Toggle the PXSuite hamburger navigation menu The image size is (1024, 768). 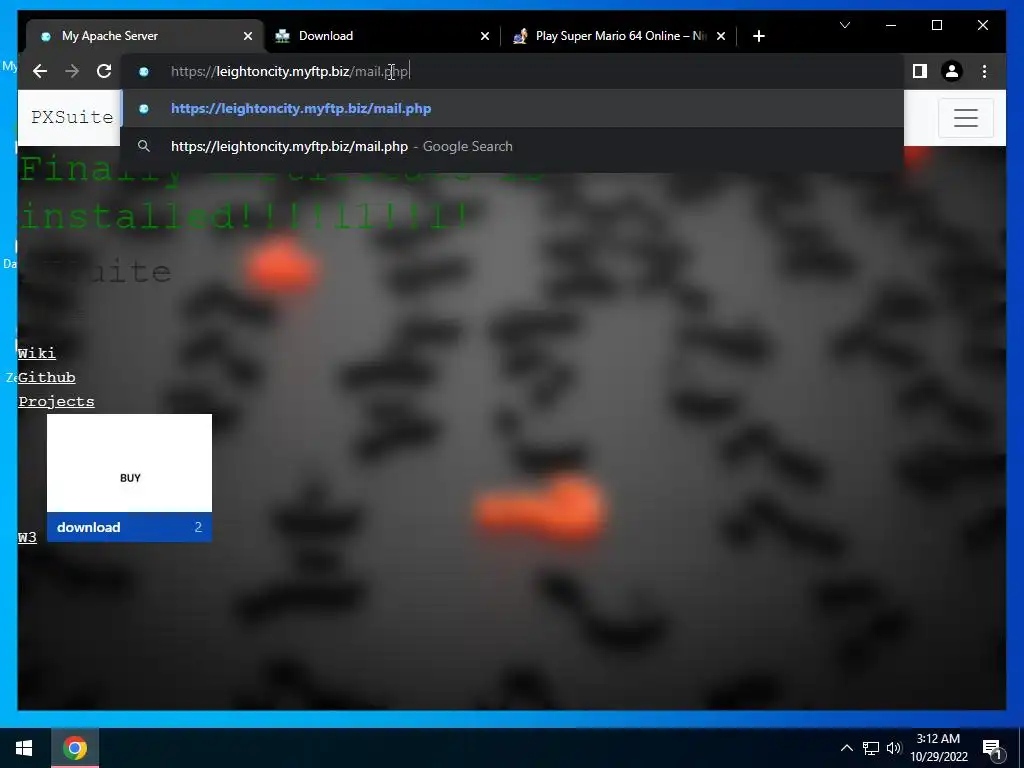(965, 118)
